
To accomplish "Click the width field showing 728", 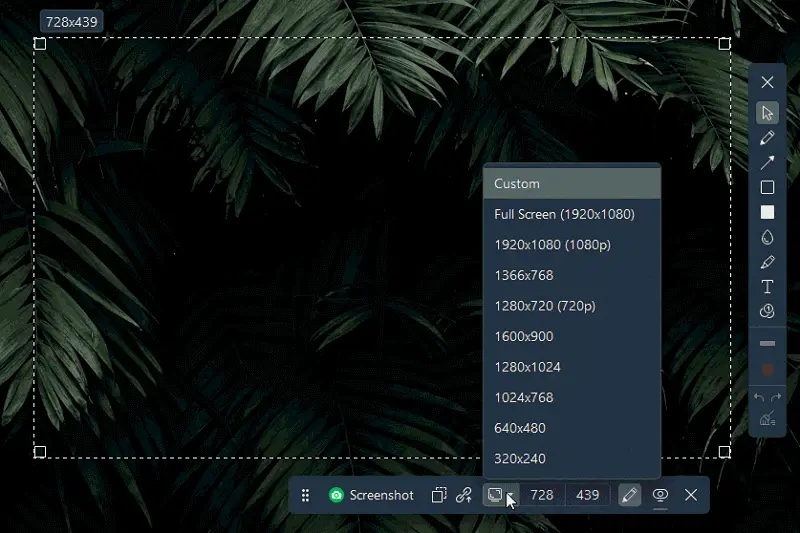I will point(541,495).
